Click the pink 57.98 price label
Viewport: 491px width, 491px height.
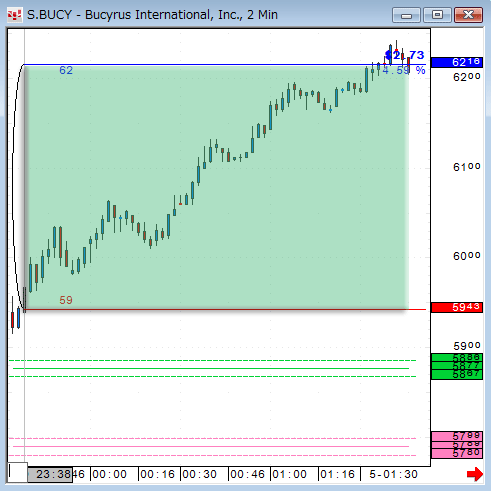(457, 436)
